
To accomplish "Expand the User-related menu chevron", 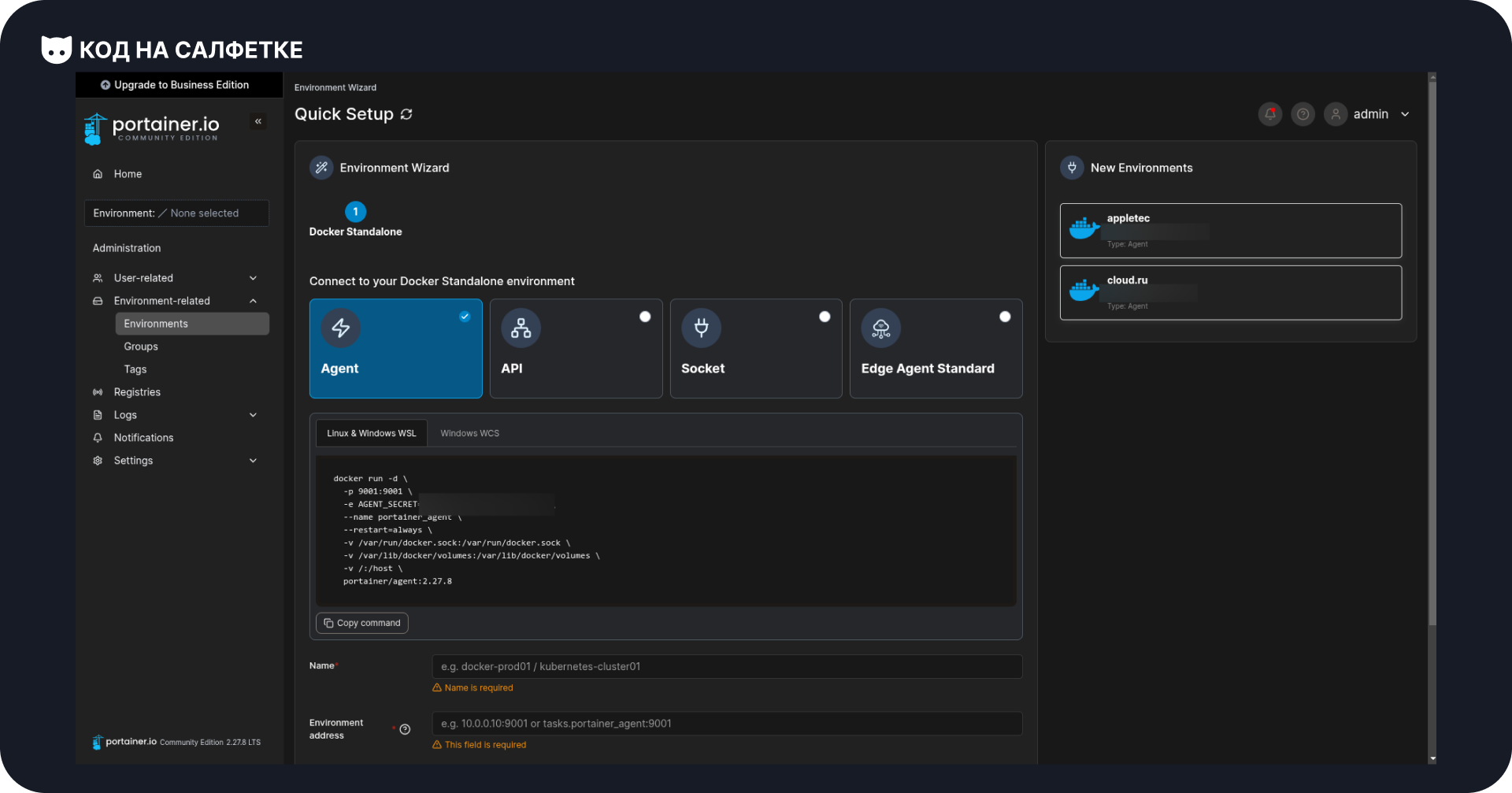I will point(254,278).
